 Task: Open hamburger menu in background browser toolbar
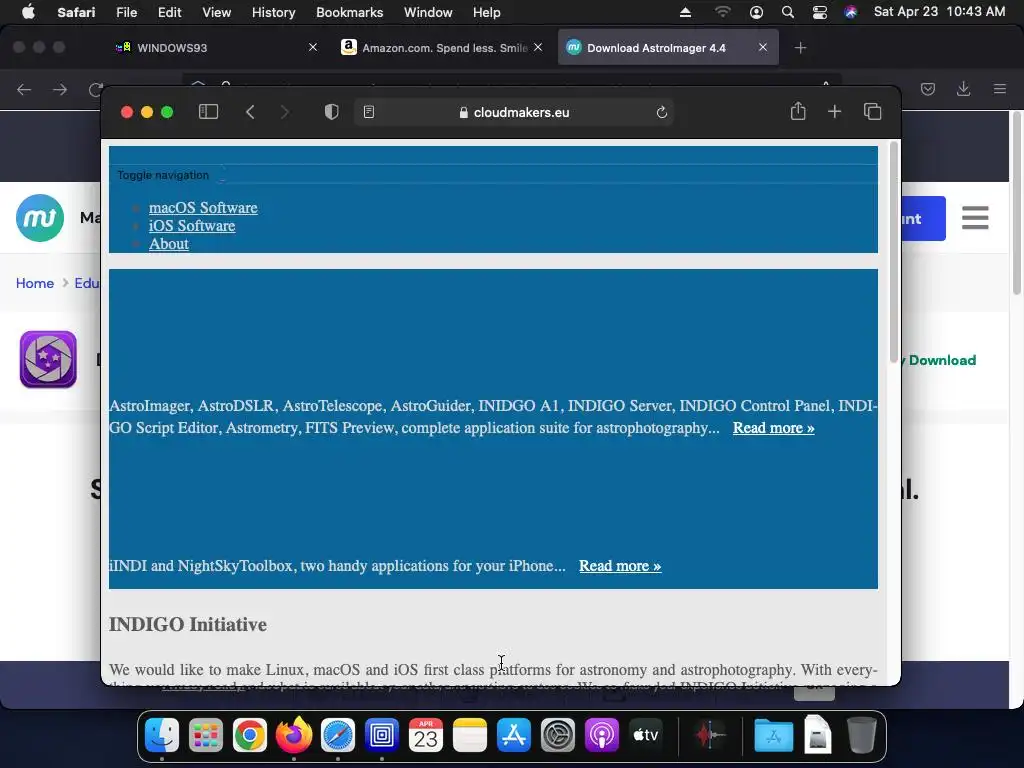(1000, 89)
